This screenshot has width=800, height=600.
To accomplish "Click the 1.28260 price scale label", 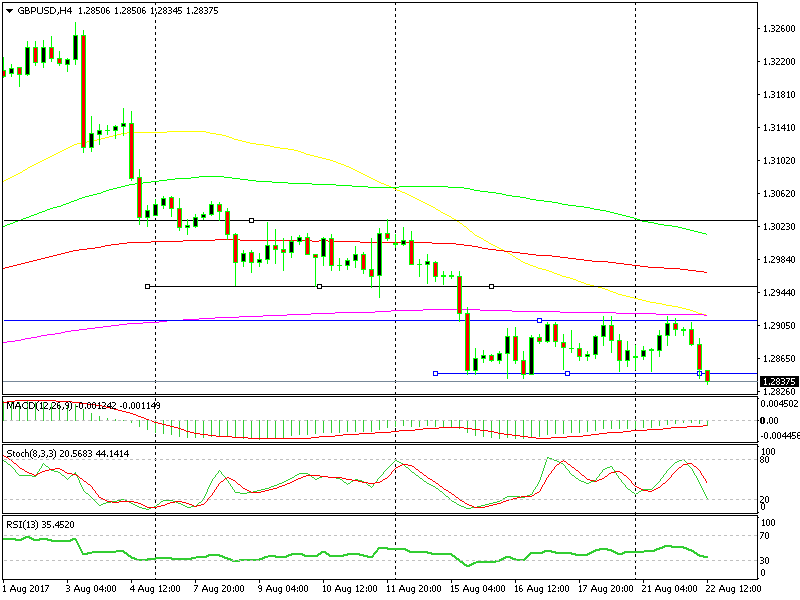I will tap(779, 392).
